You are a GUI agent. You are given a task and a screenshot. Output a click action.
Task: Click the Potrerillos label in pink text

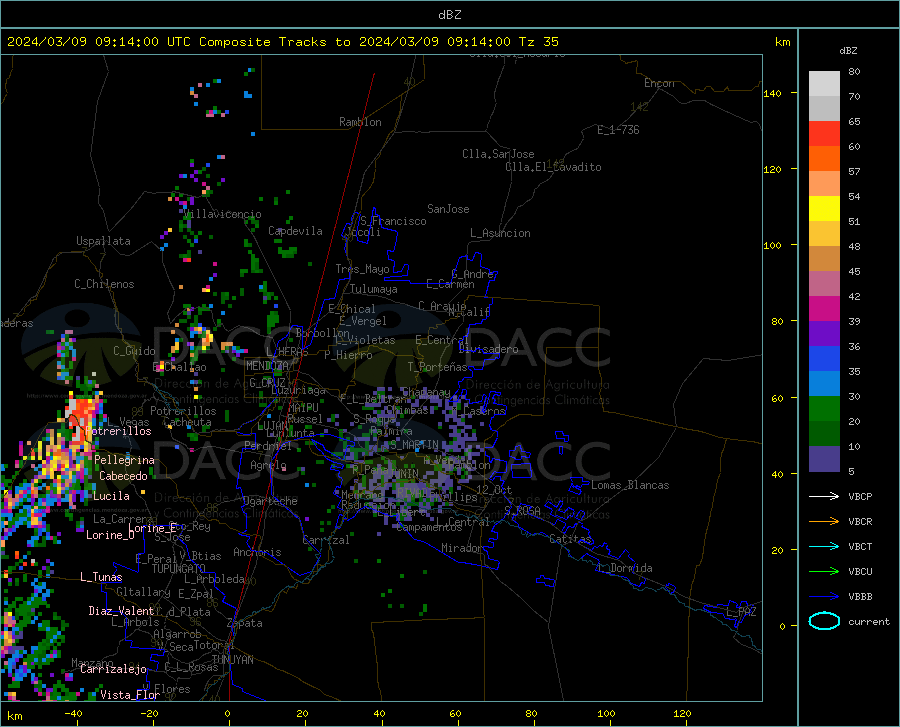[118, 431]
